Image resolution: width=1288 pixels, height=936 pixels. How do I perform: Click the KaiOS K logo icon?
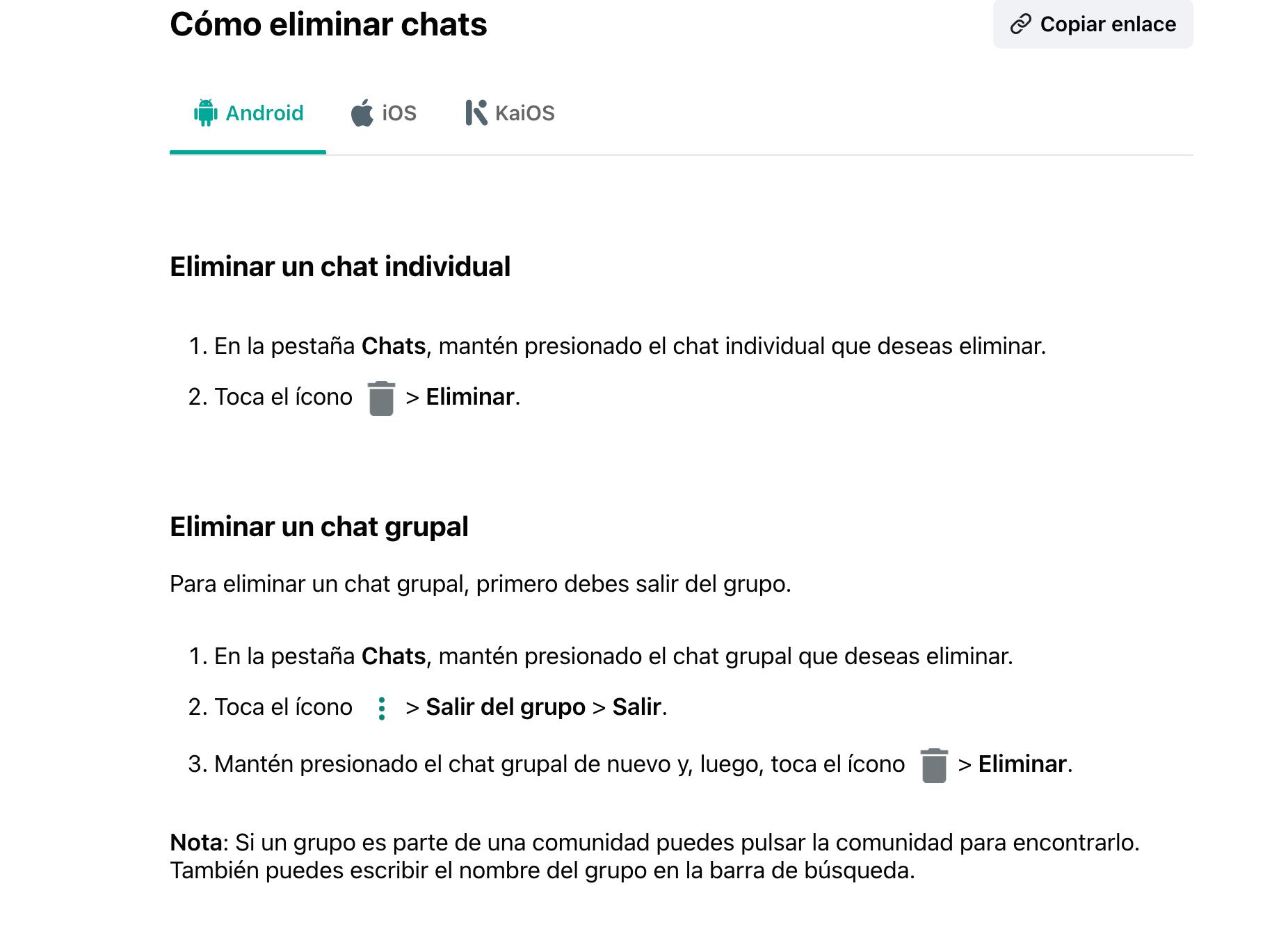(476, 113)
